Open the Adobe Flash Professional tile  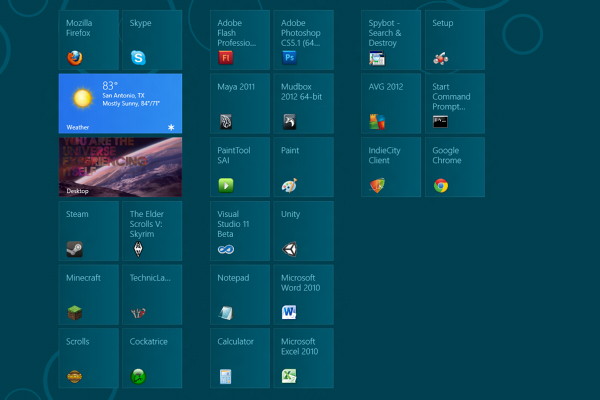tap(240, 40)
